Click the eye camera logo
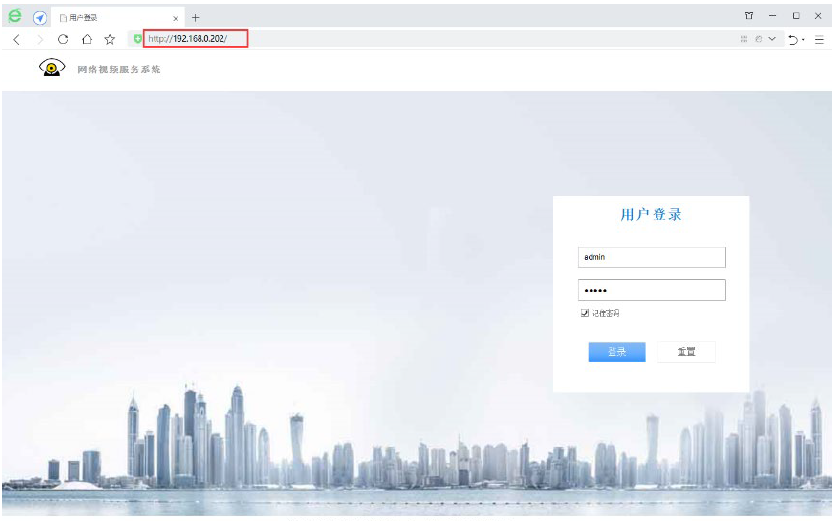 pos(52,68)
